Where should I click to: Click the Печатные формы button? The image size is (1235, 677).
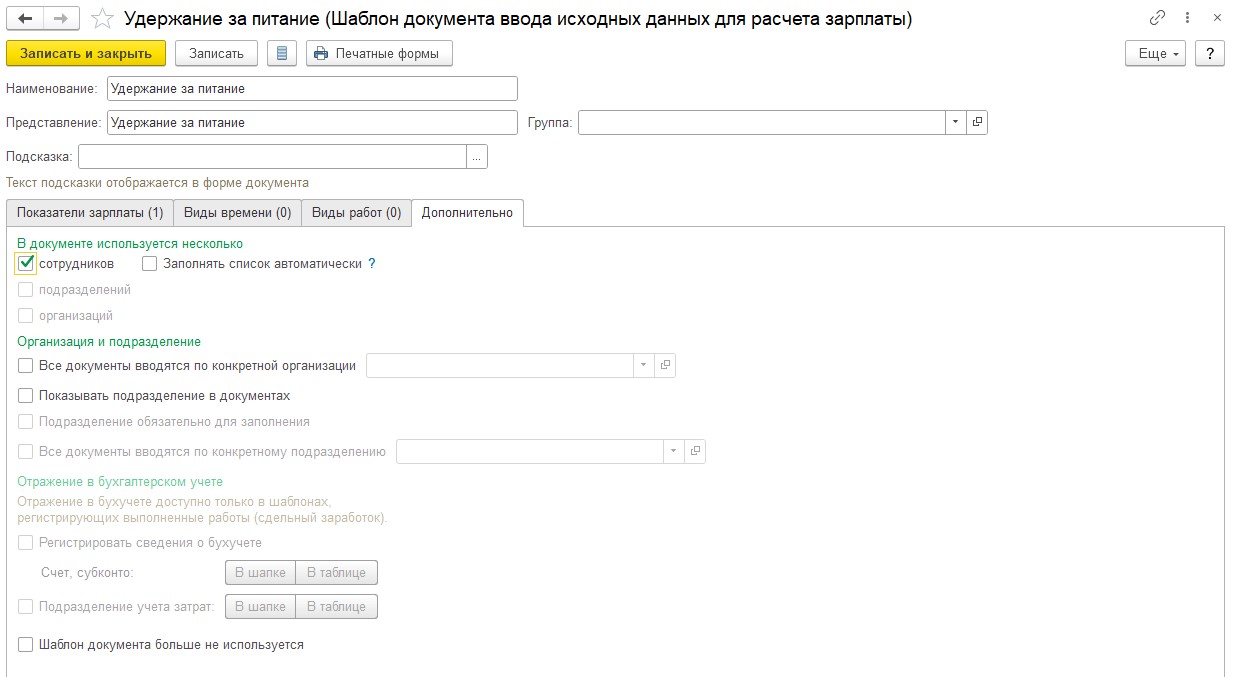point(379,53)
